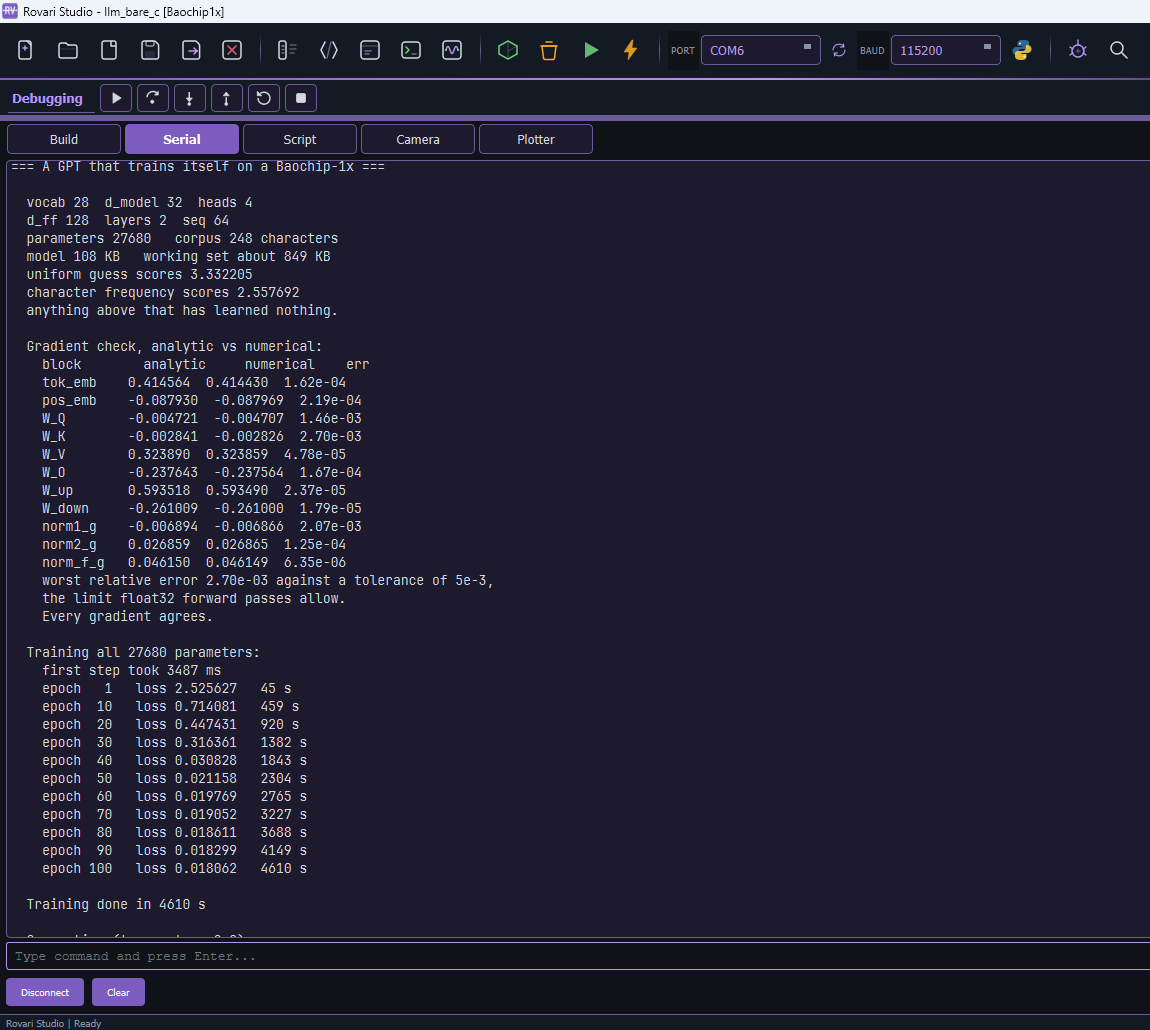1150x1030 pixels.
Task: Stop debugging with square button
Action: pyautogui.click(x=301, y=98)
